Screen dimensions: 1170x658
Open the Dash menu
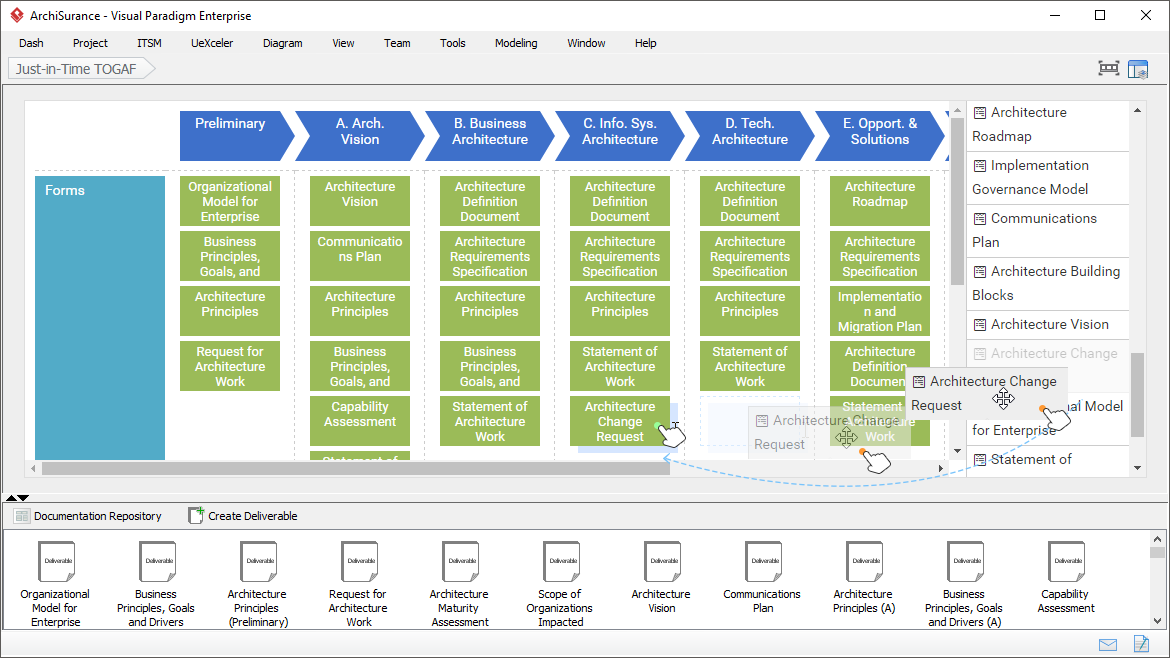pos(31,43)
